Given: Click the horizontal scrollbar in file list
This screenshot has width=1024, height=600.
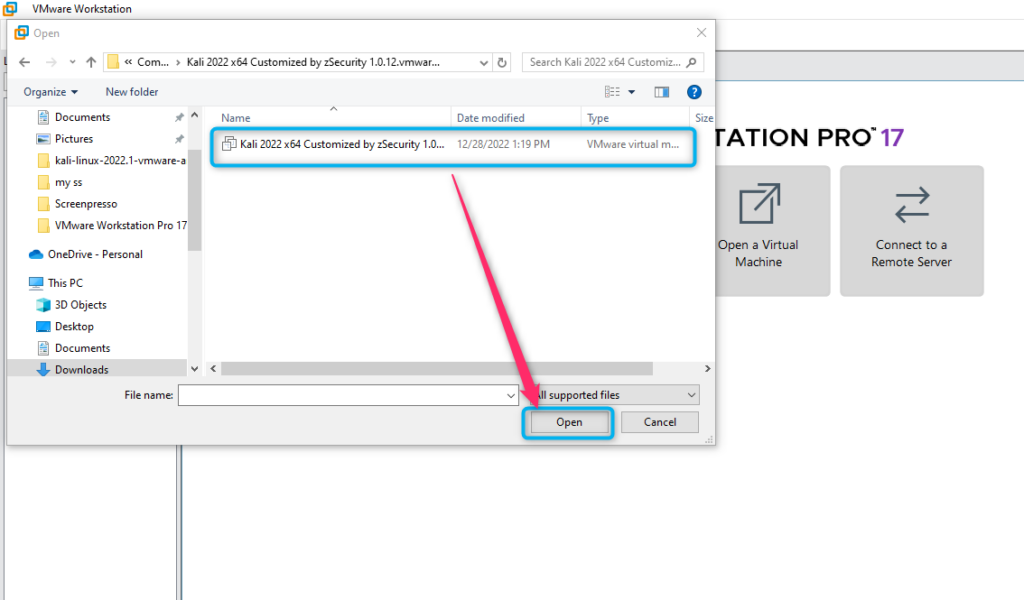Looking at the screenshot, I should 436,369.
